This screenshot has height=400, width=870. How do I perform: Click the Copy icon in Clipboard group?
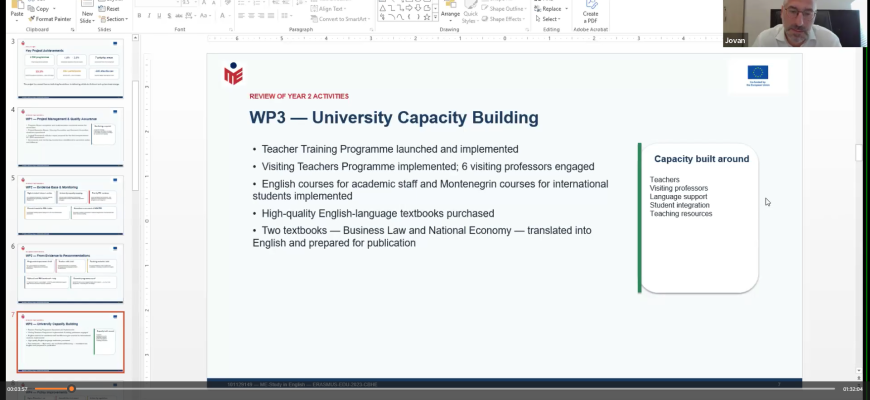pos(31,9)
